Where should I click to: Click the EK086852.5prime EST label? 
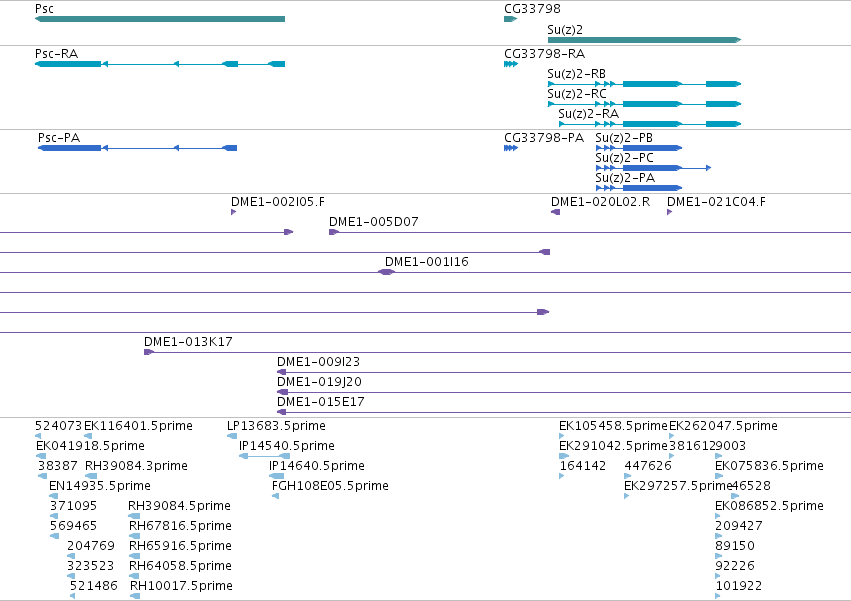tap(769, 506)
